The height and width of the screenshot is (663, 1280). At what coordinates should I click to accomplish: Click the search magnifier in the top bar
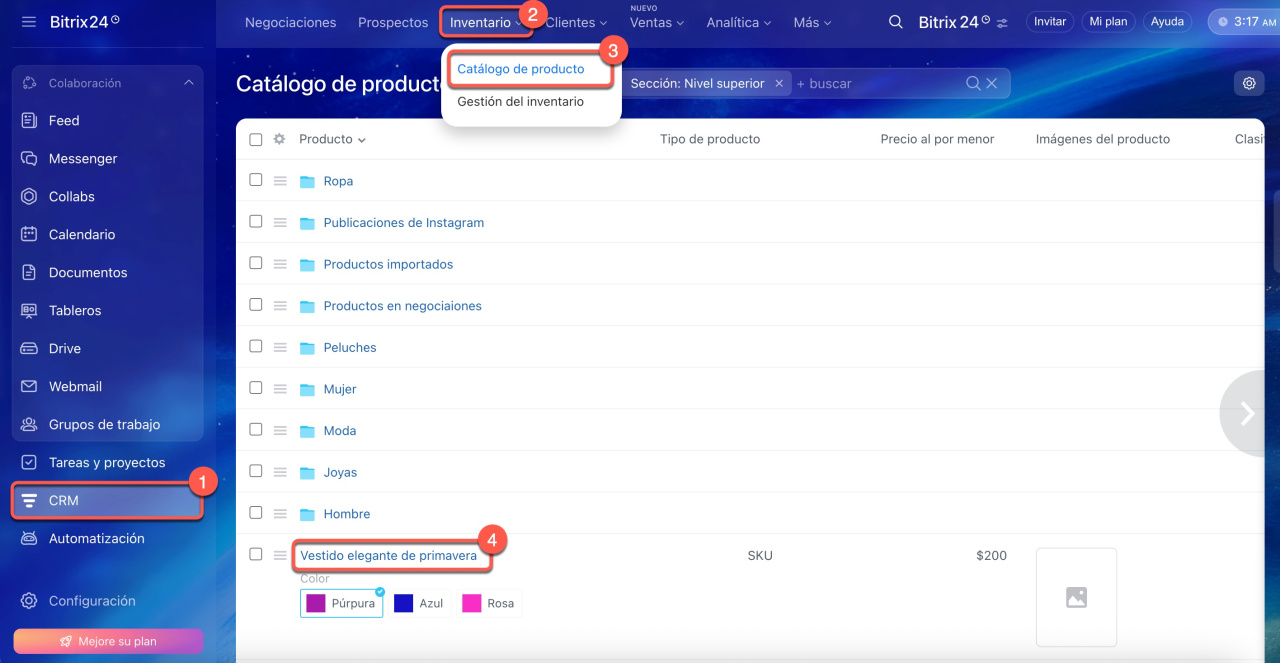tap(896, 22)
